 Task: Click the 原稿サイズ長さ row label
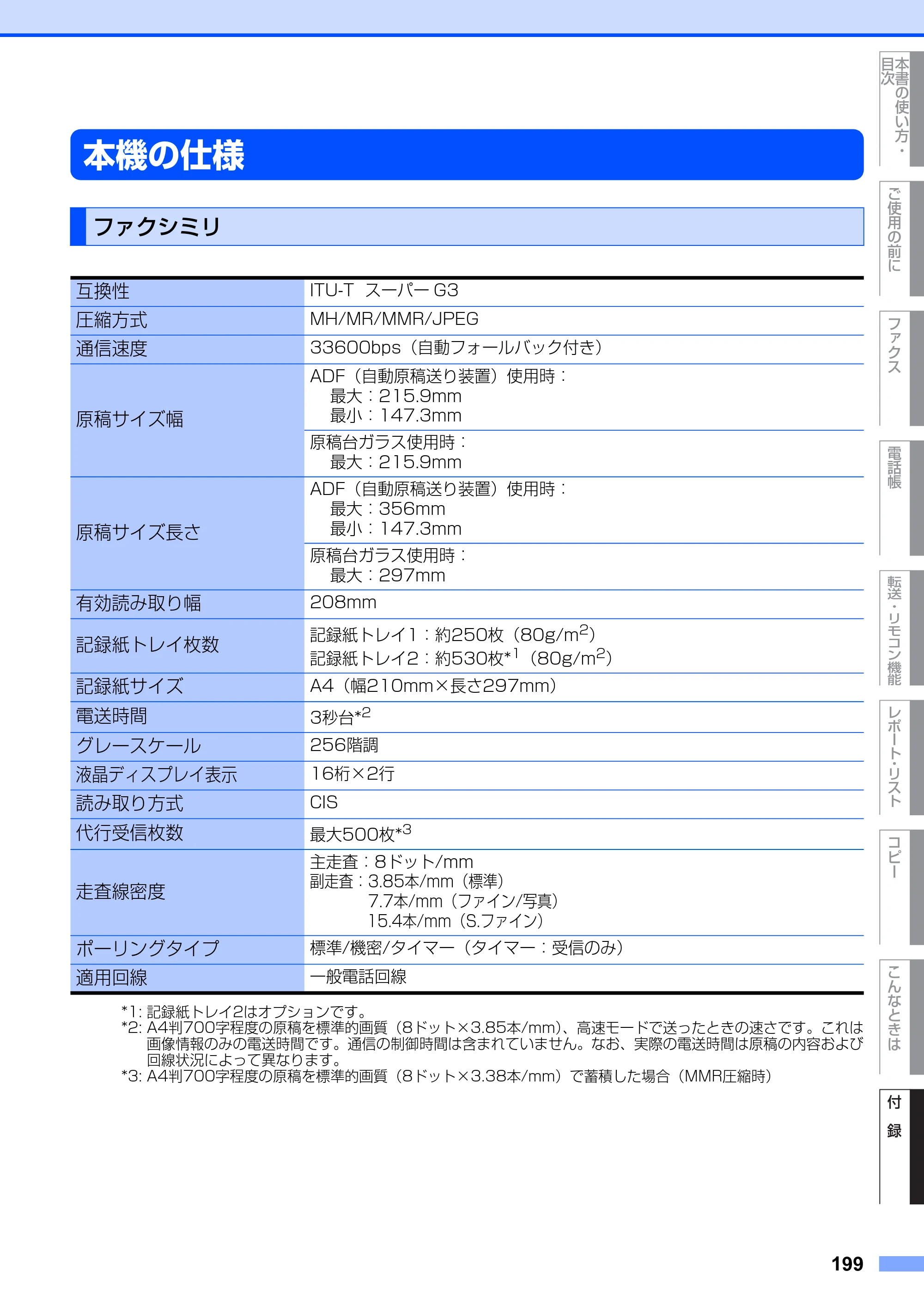click(x=138, y=532)
